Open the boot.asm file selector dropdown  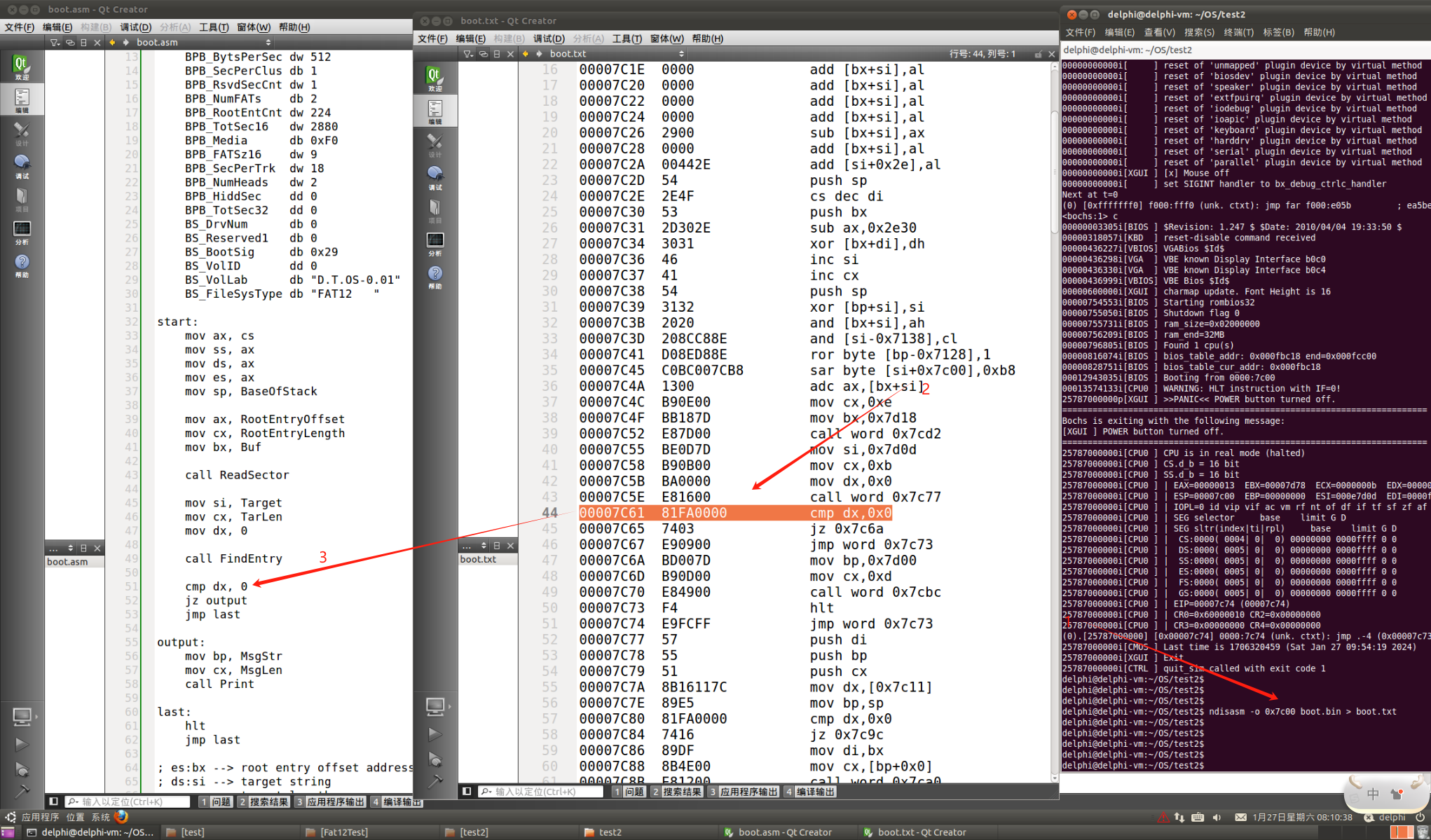(x=268, y=43)
